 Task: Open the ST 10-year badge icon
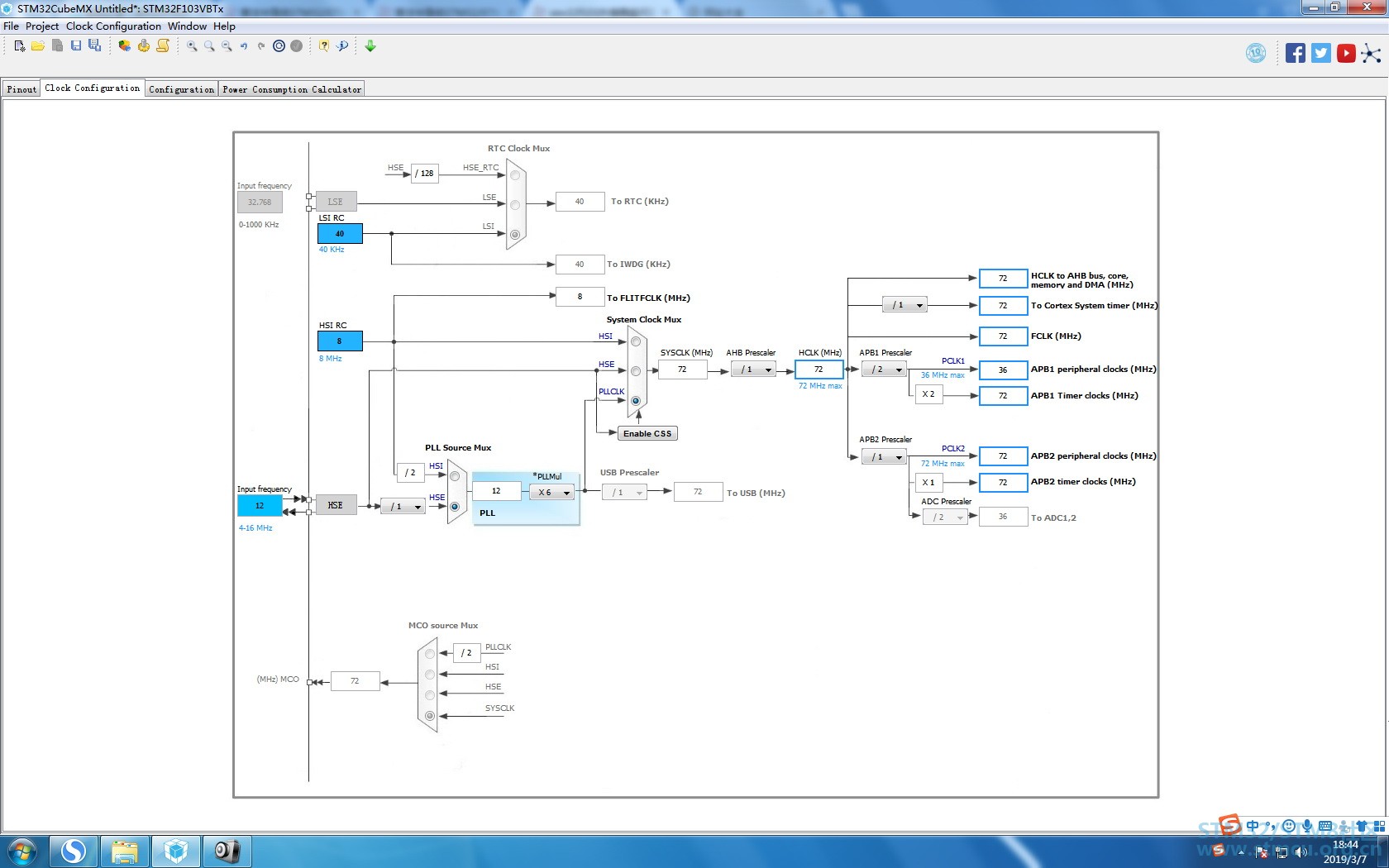[1256, 54]
